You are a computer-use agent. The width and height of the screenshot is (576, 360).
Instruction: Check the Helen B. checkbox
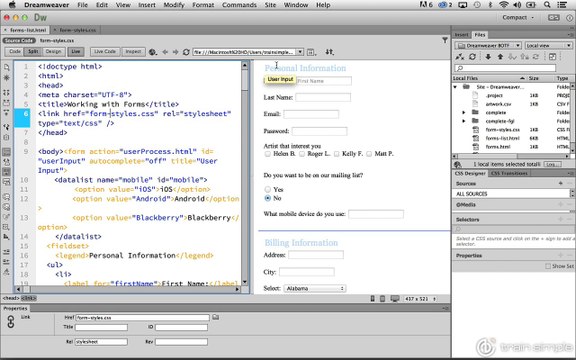click(267, 154)
